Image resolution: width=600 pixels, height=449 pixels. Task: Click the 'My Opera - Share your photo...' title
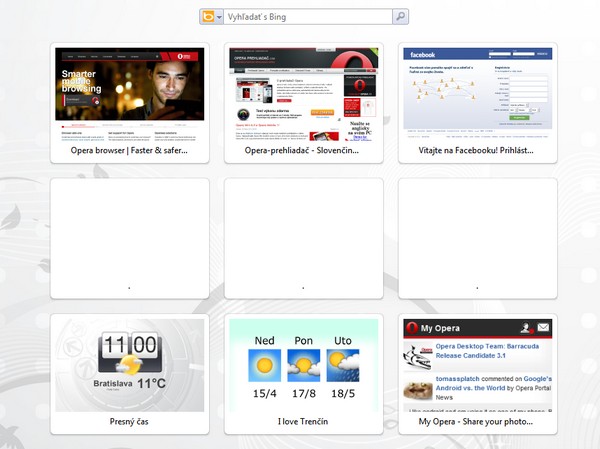[476, 421]
